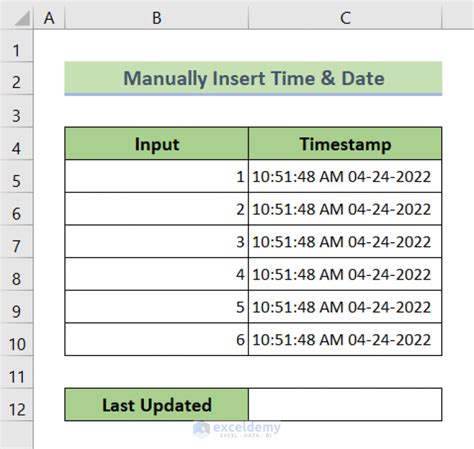Select Input cell containing 2
474x449 pixels.
coord(157,209)
